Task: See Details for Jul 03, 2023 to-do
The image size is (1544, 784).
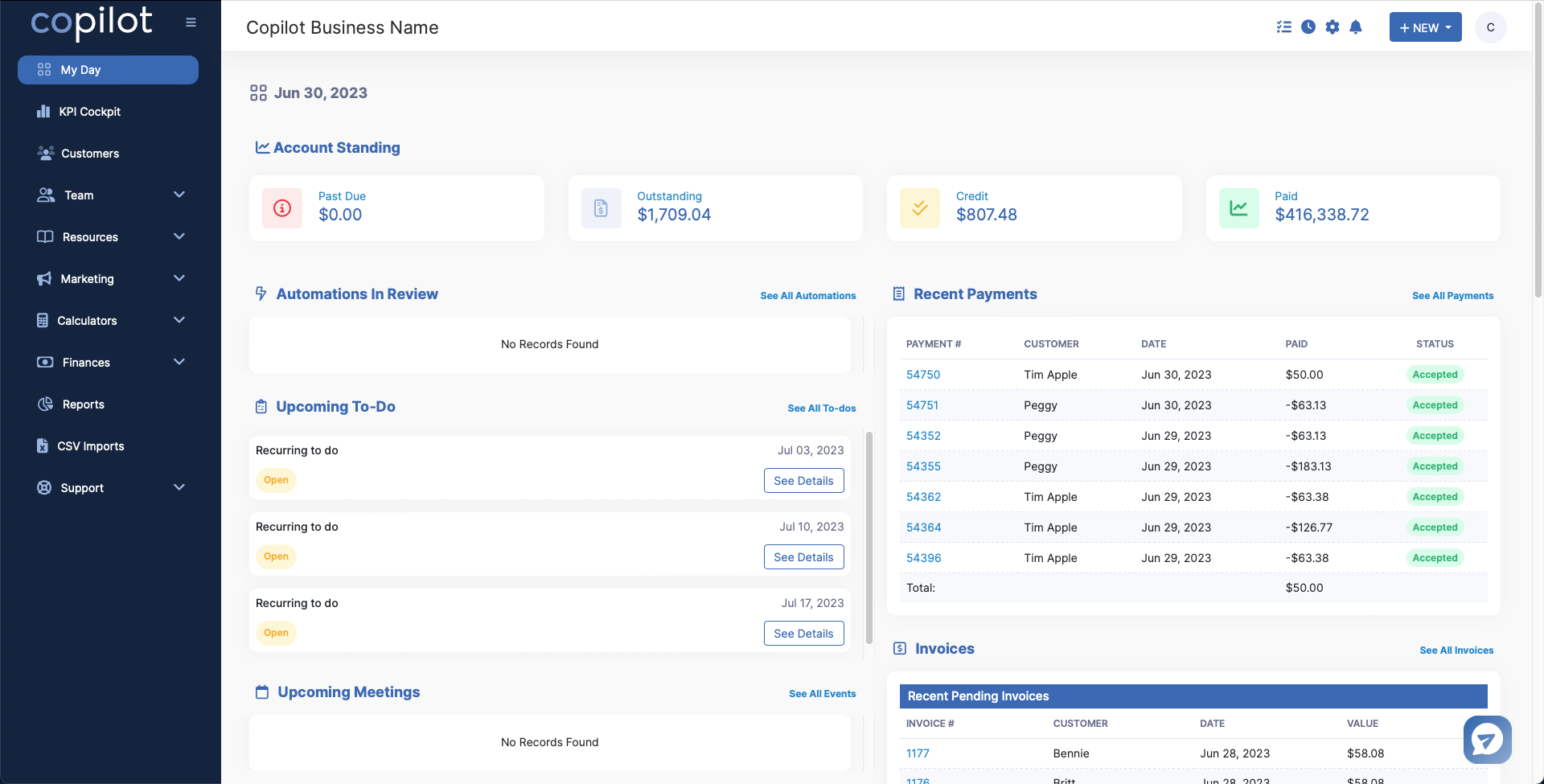Action: [803, 481]
